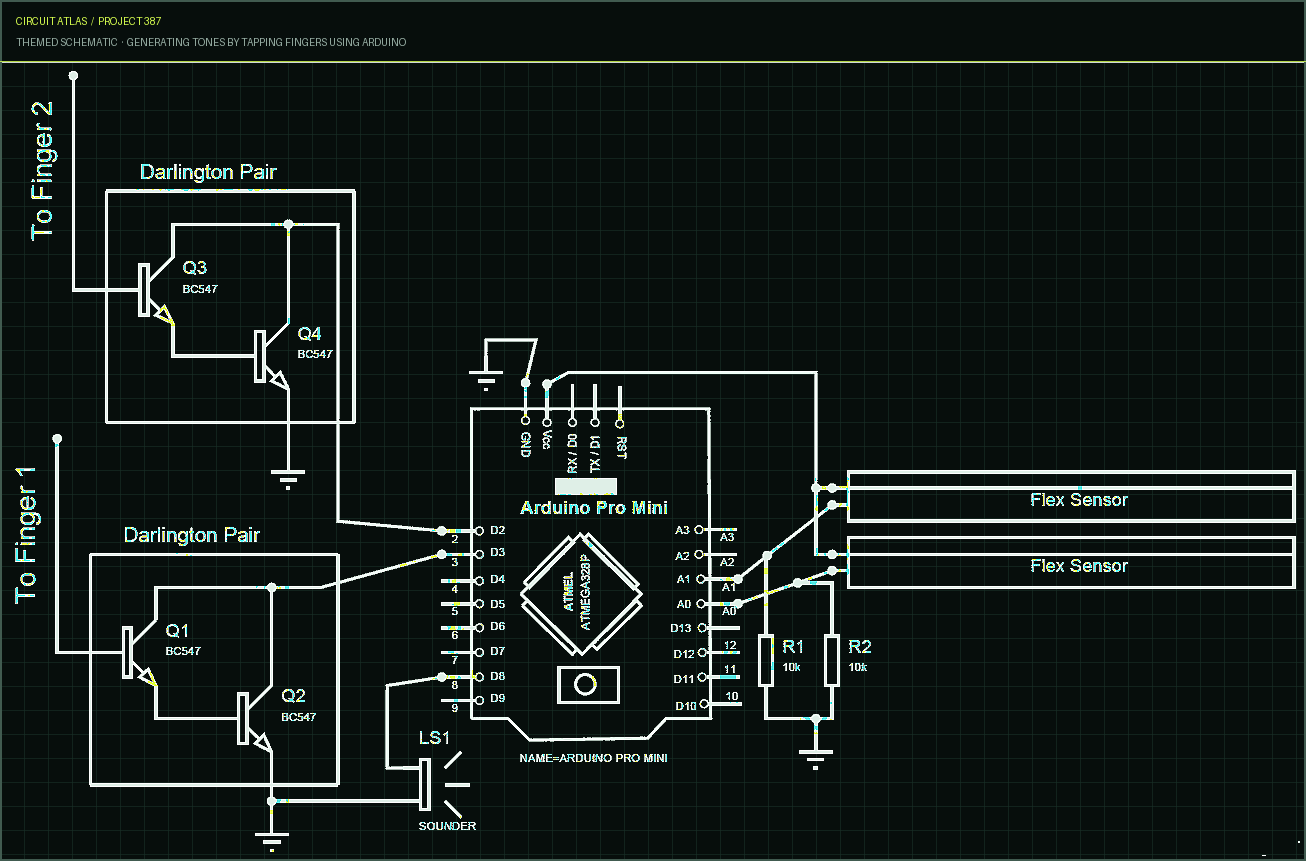Click the To Finger 1 wire terminal dot
This screenshot has height=861, width=1306.
[57, 439]
